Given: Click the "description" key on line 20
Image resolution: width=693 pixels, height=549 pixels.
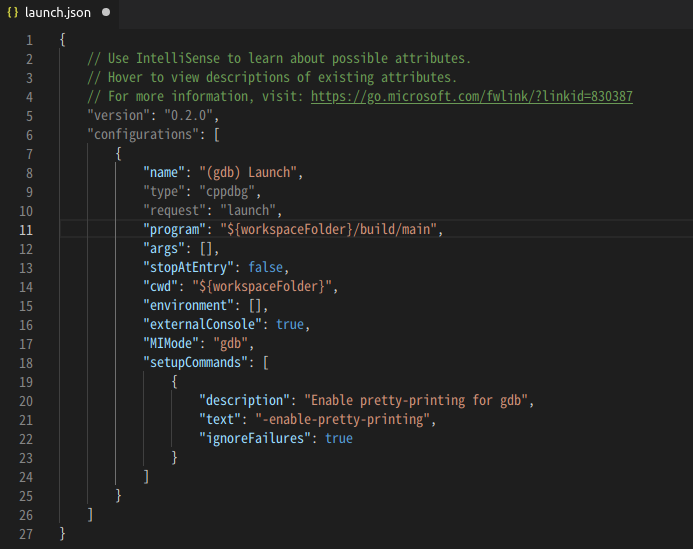Looking at the screenshot, I should 244,400.
